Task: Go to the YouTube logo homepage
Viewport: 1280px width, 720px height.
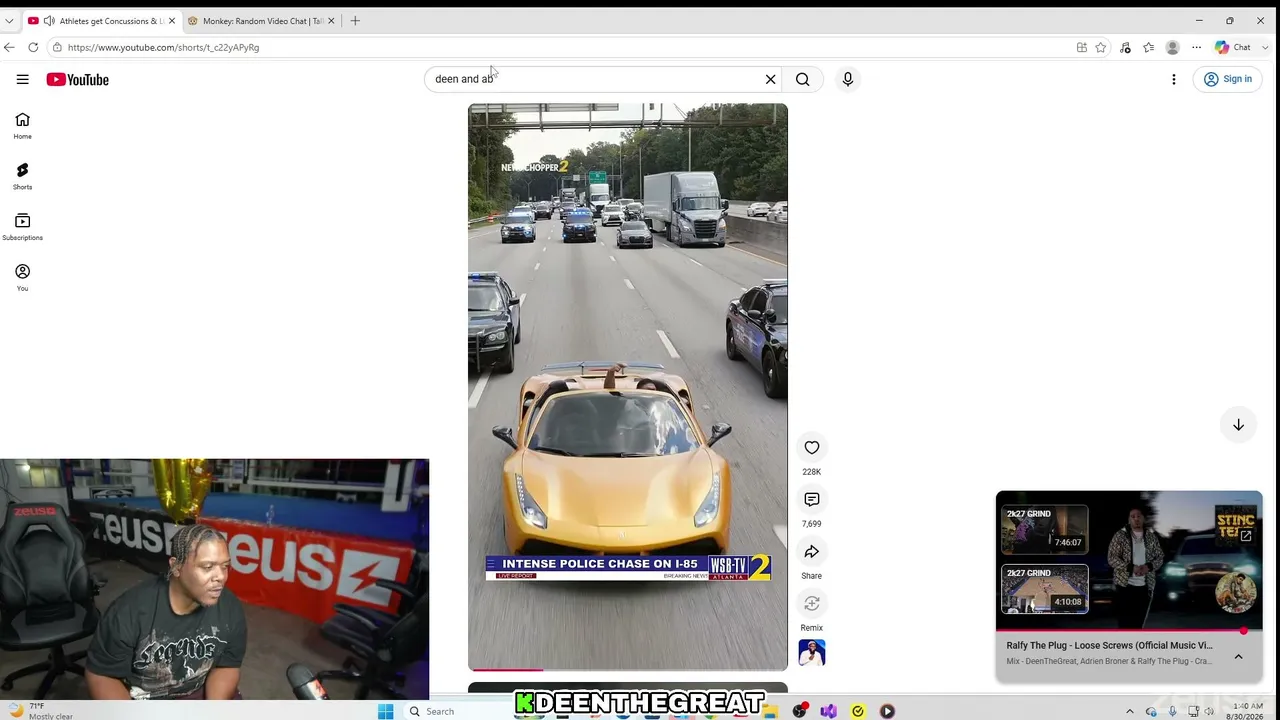Action: [x=77, y=79]
